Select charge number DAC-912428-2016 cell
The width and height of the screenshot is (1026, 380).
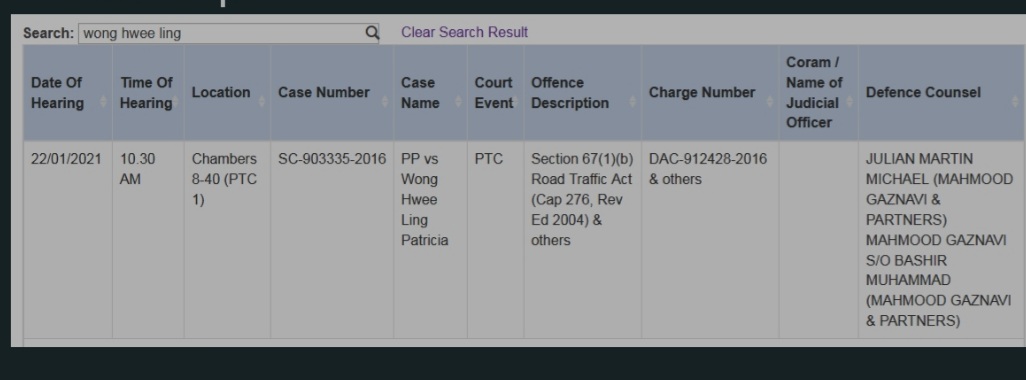(x=710, y=239)
